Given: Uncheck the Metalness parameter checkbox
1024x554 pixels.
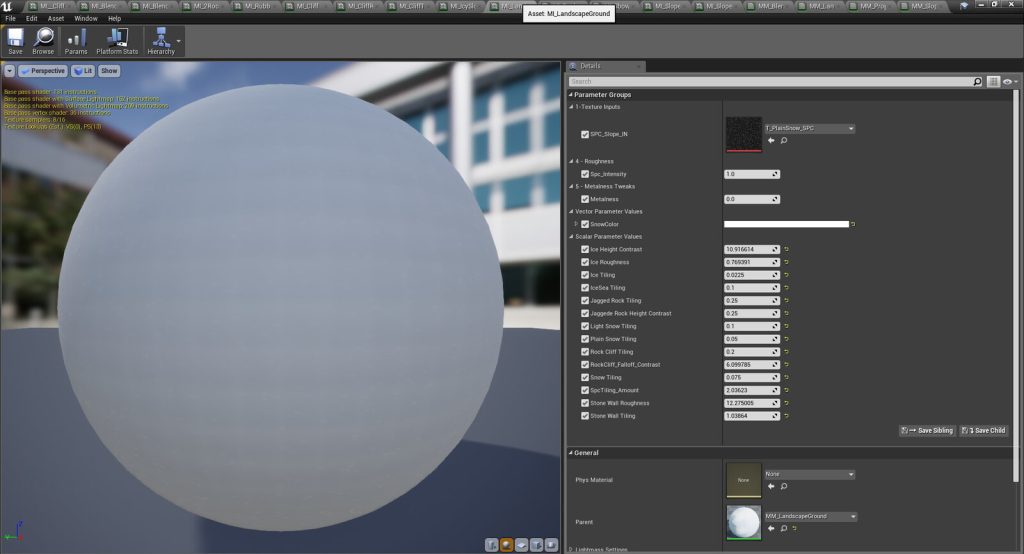Looking at the screenshot, I should 585,199.
